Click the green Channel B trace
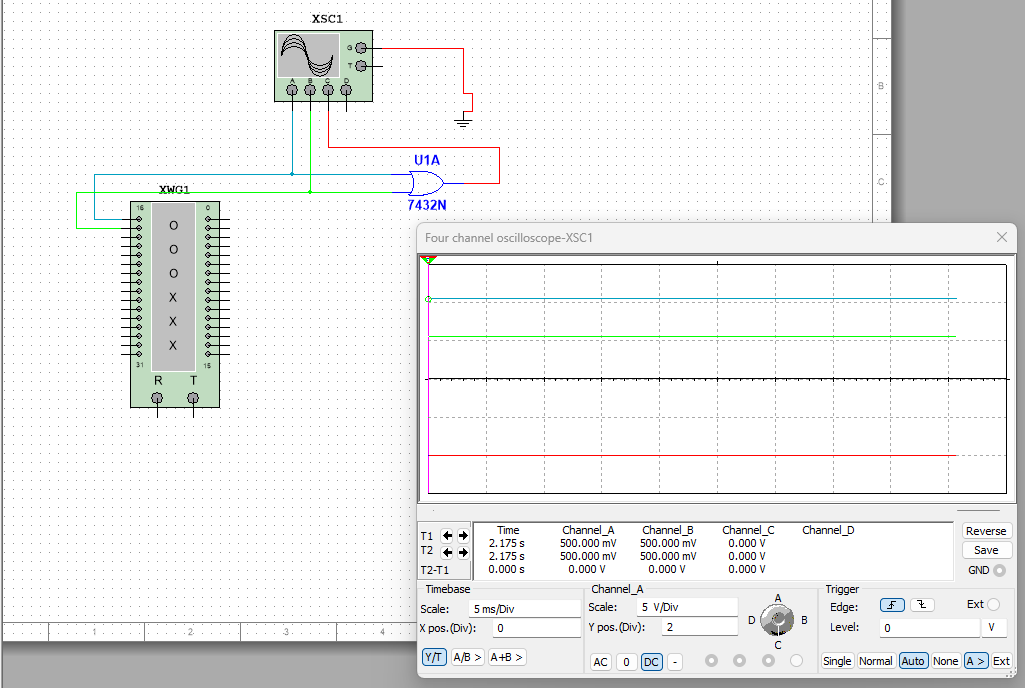This screenshot has width=1025, height=688. [692, 337]
